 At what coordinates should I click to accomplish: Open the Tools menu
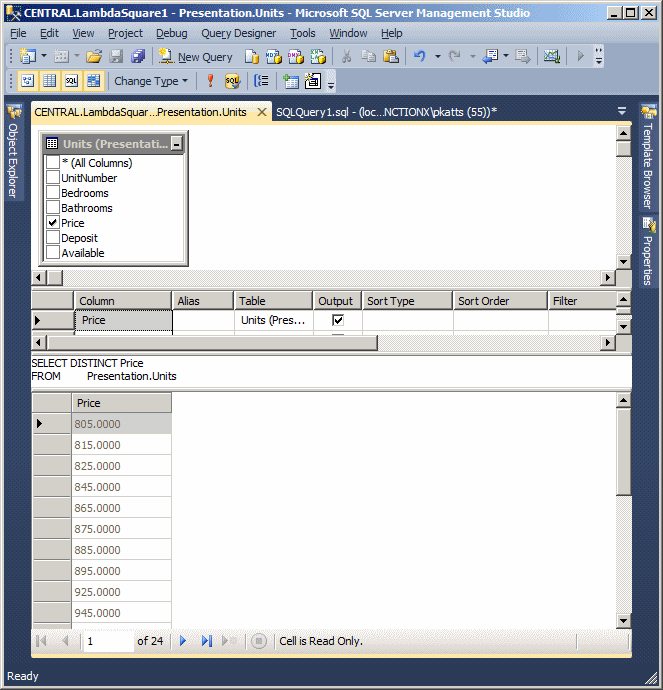point(303,33)
